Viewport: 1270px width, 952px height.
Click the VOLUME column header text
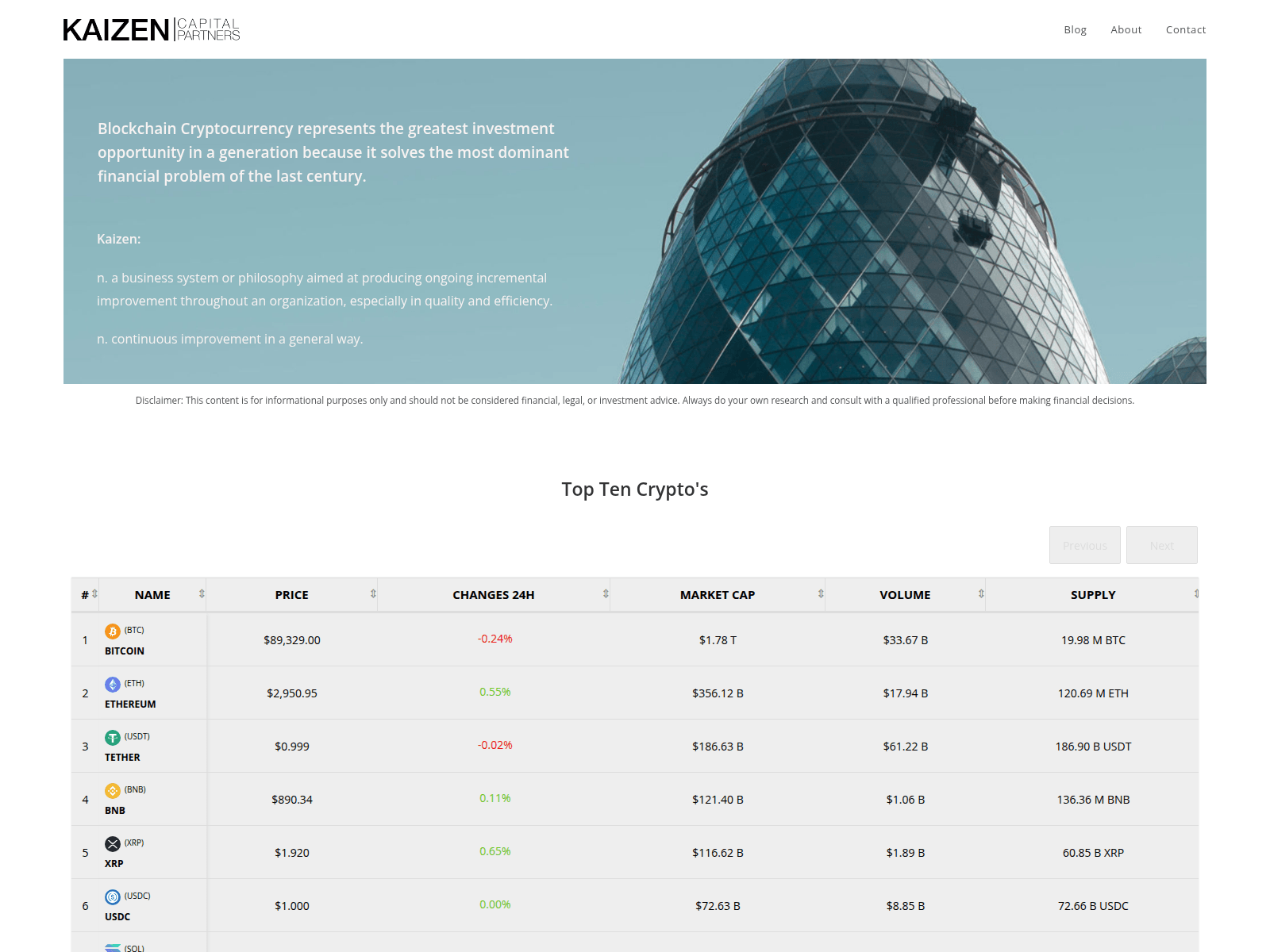point(905,595)
